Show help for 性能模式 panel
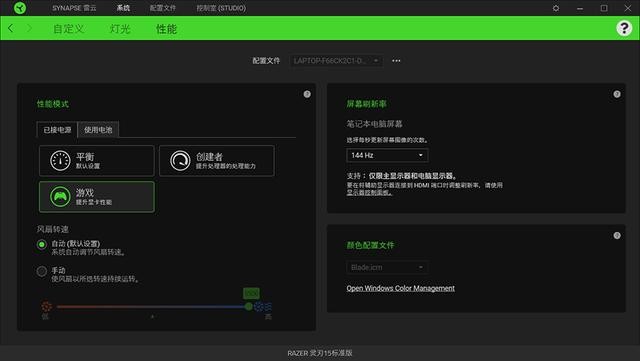This screenshot has width=640, height=361. 307,94
